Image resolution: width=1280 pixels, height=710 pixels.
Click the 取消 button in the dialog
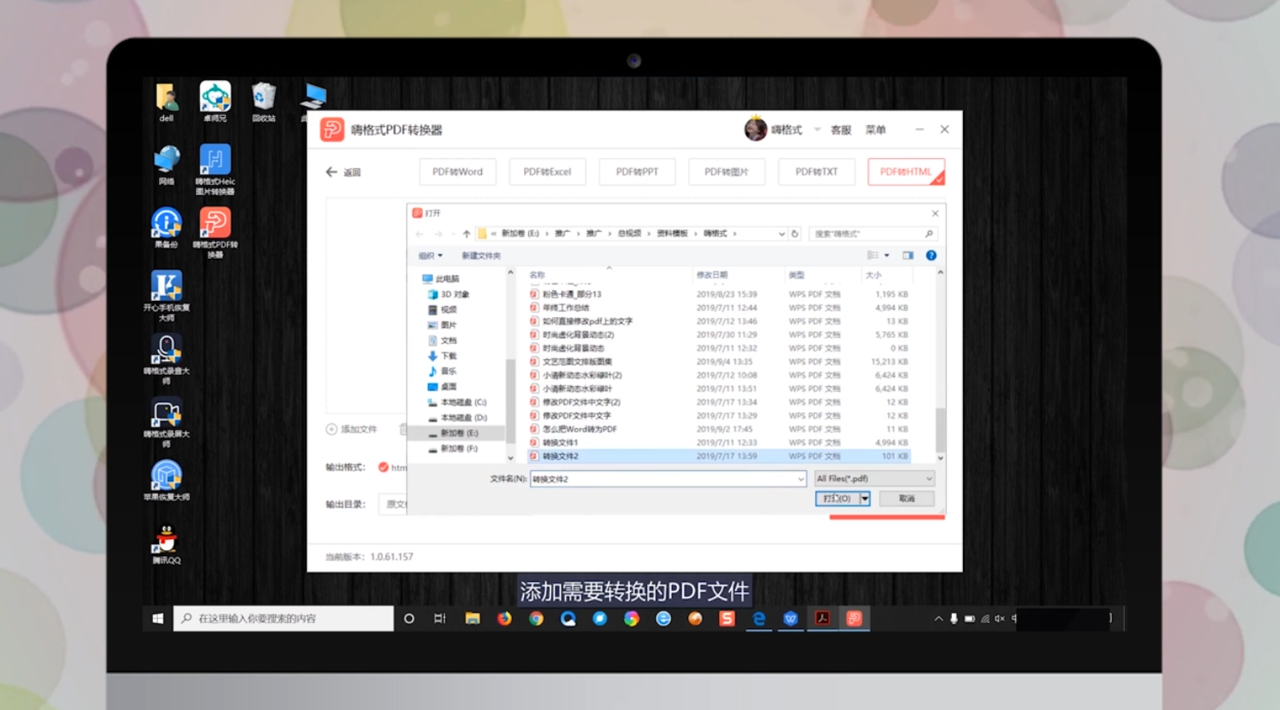907,498
